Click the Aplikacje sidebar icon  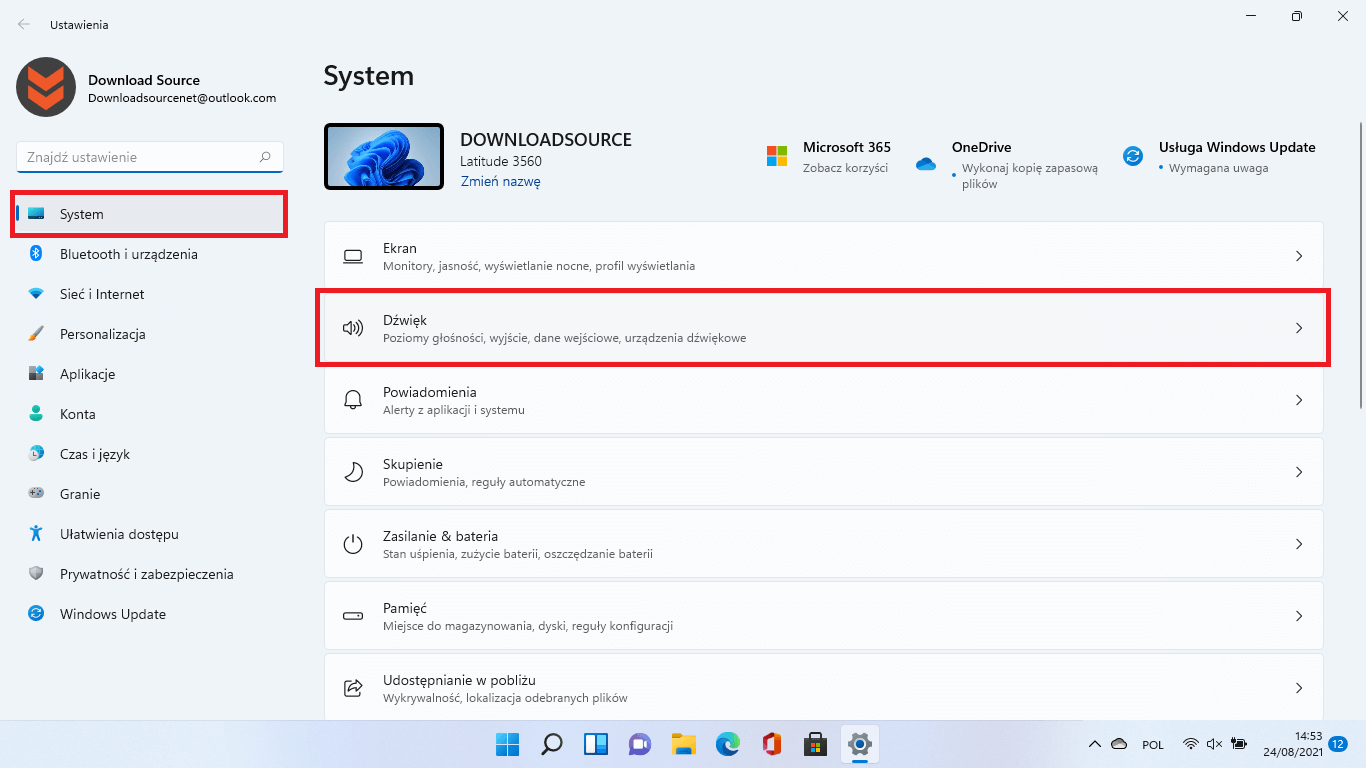pyautogui.click(x=36, y=374)
